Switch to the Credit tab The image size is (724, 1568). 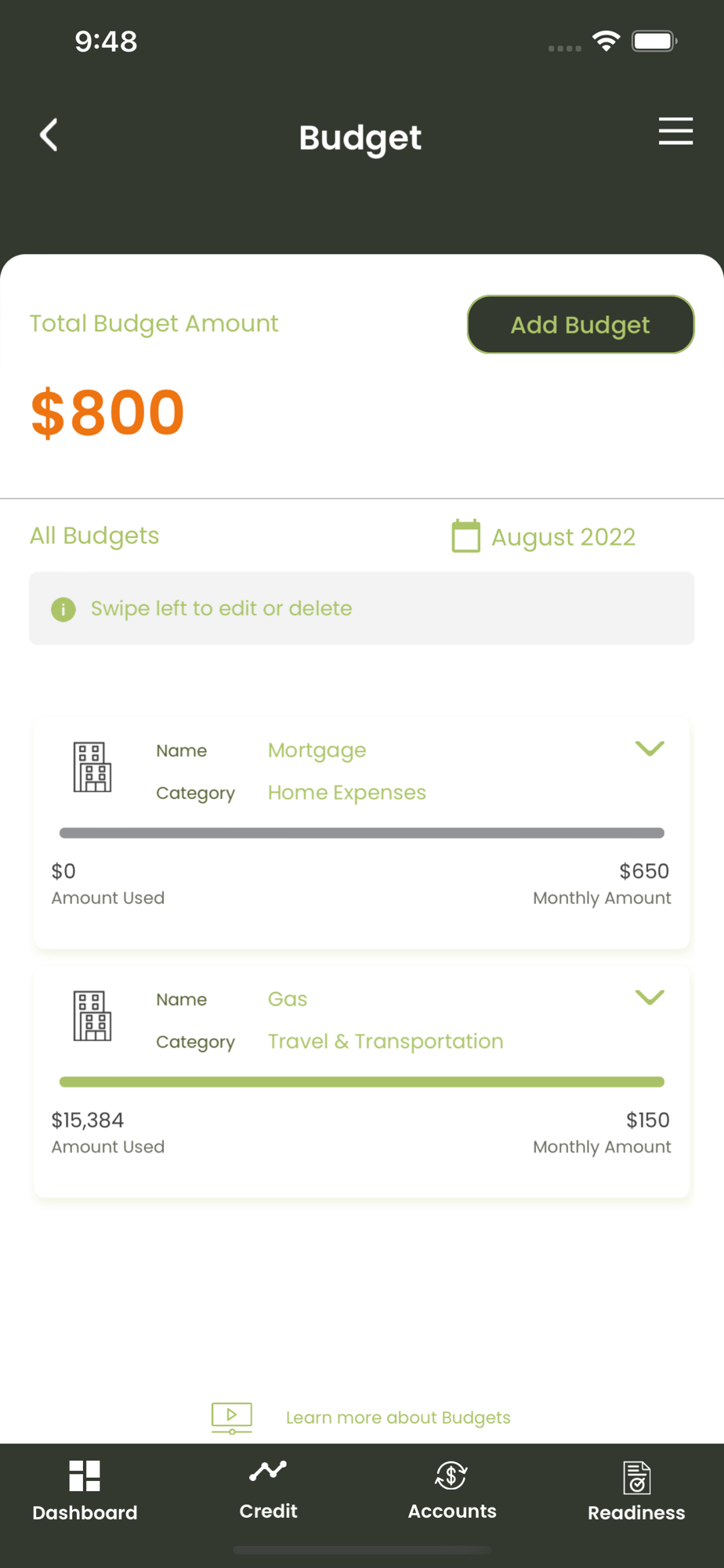coord(268,1491)
